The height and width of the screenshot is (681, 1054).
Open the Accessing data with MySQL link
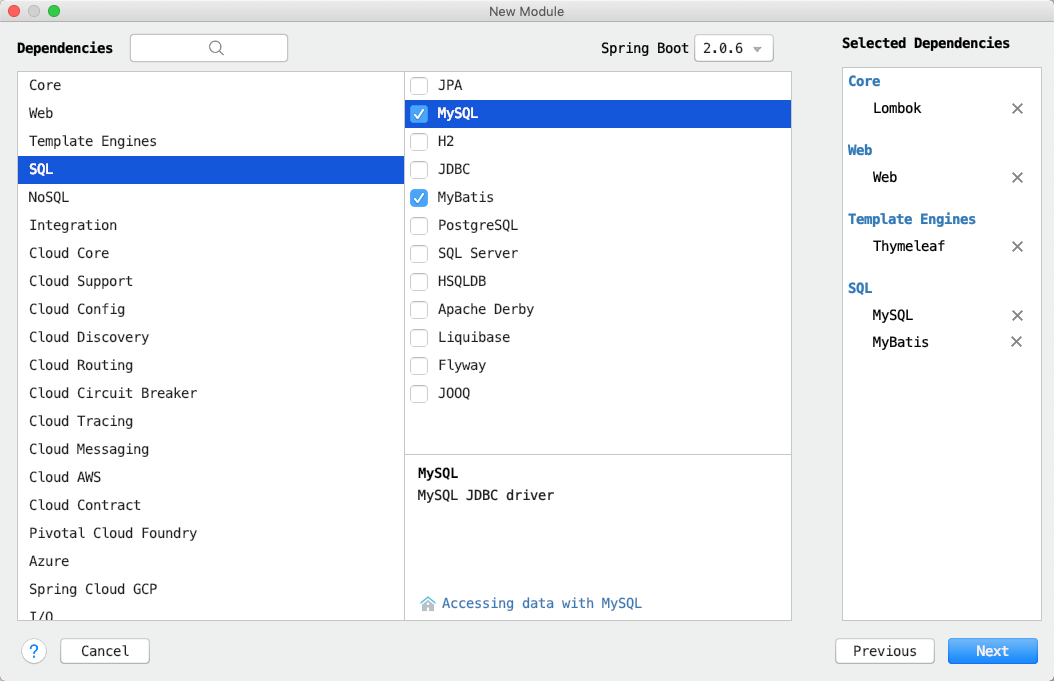pos(541,603)
